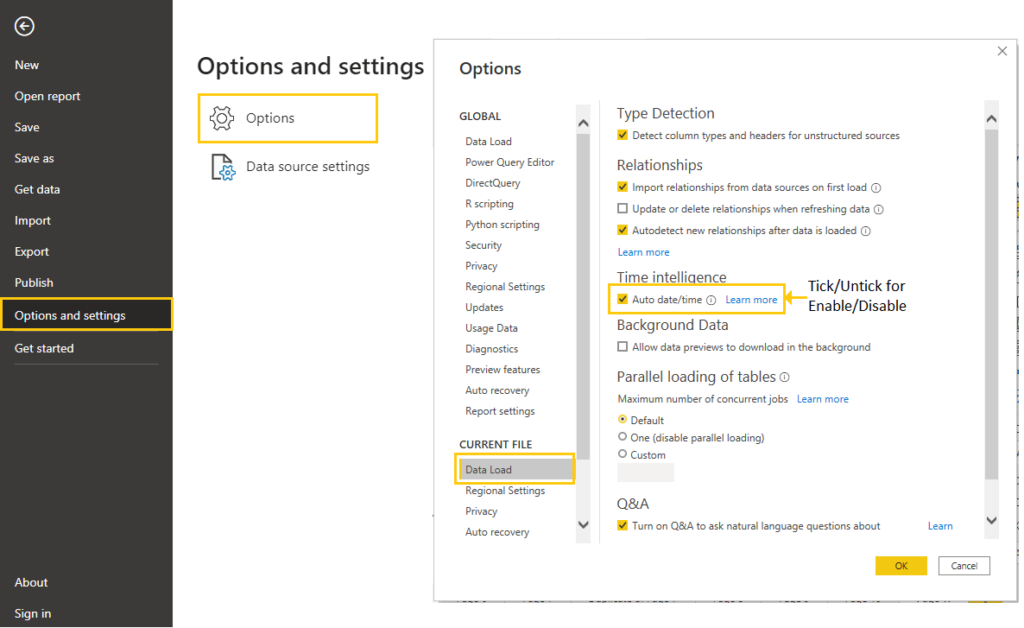Select One to disable parallel loading

[621, 437]
